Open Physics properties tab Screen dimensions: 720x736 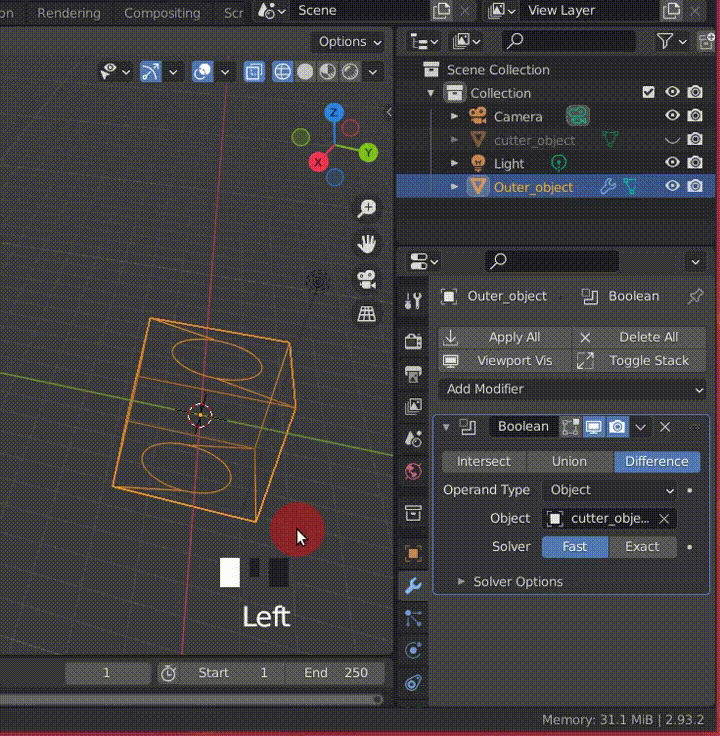[x=413, y=651]
